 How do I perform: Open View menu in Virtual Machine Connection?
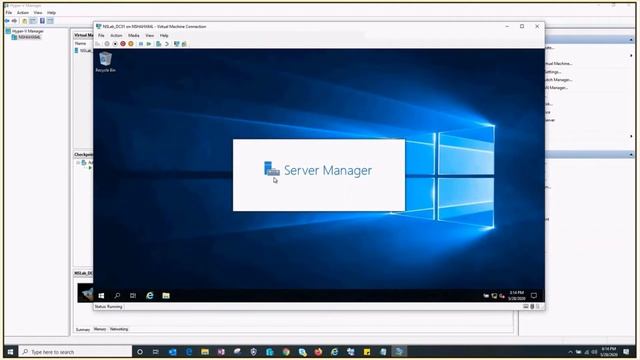click(150, 36)
